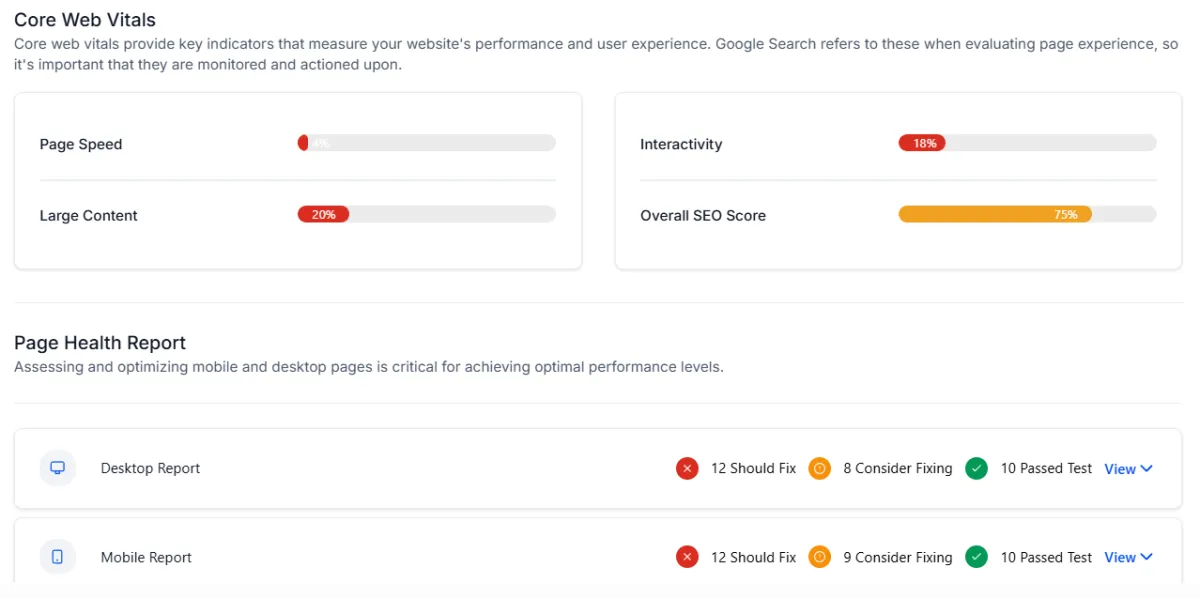Click the desktop monitor icon in Desktop Report
1200x598 pixels.
[x=58, y=468]
